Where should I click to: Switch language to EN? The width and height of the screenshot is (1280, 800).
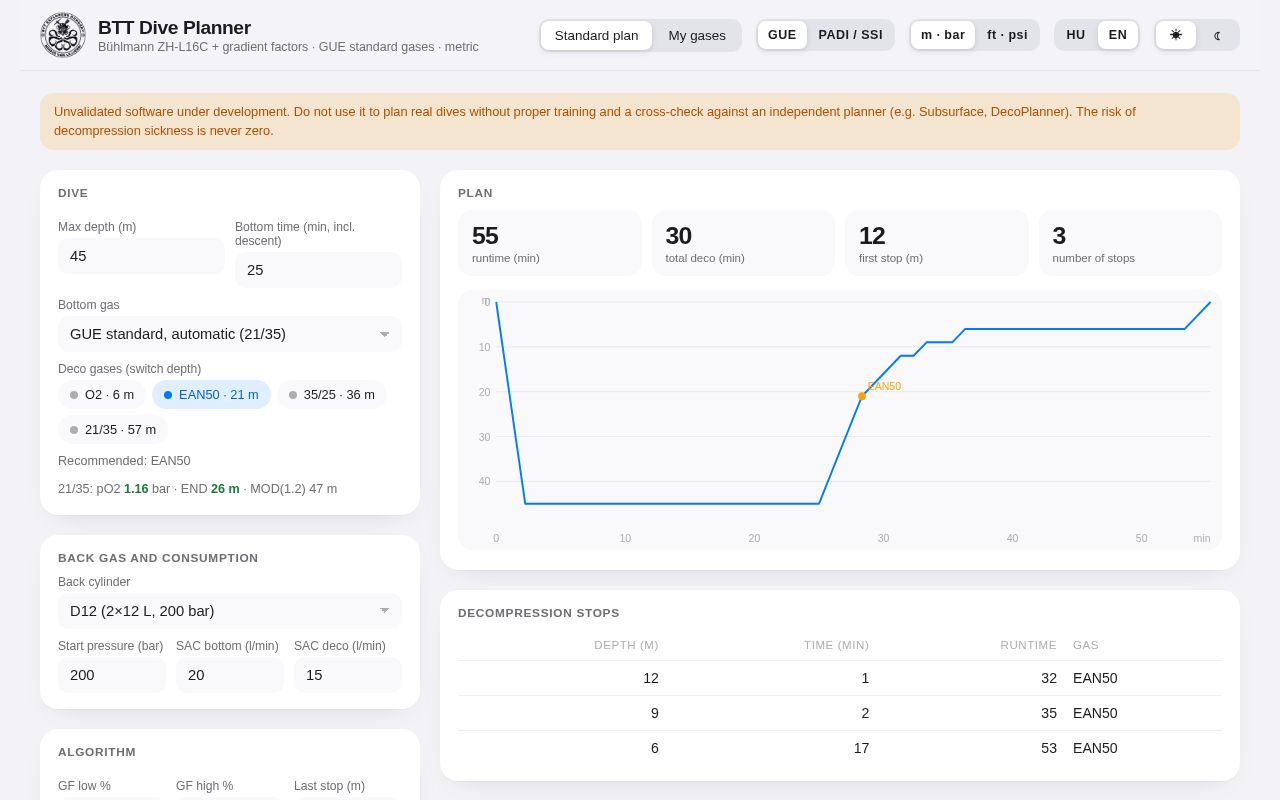(1118, 35)
